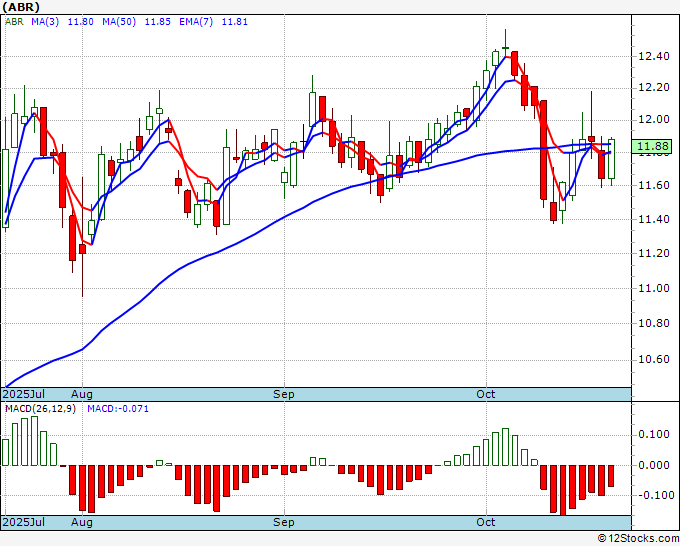
Task: Click the Sep label on price chart axis
Action: click(284, 394)
